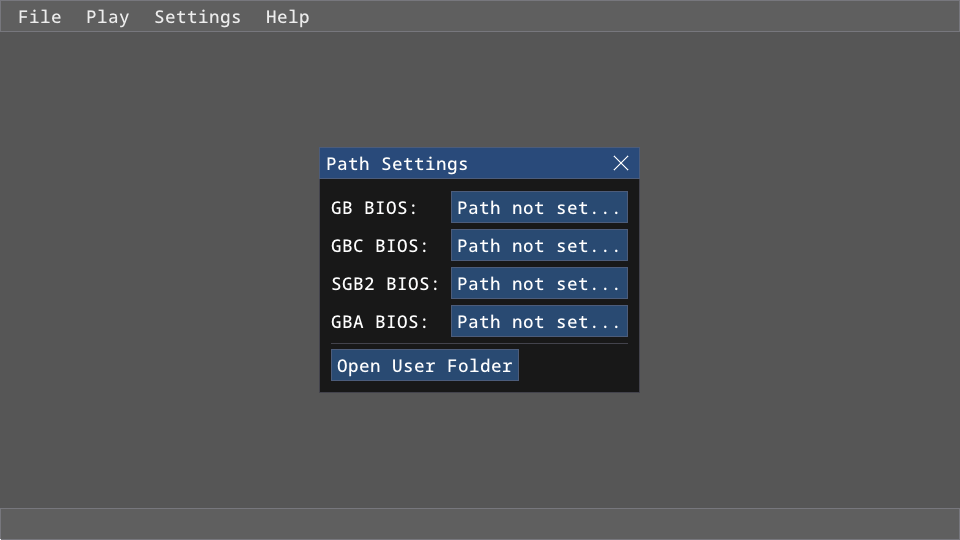Click the GBA BIOS label

tap(379, 322)
